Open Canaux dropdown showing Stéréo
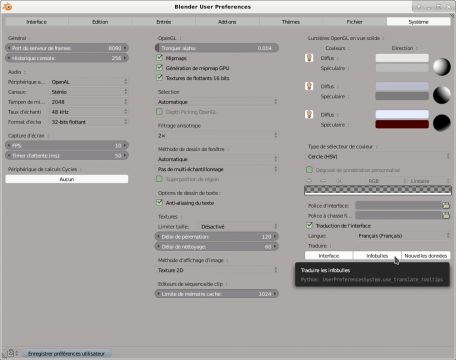This screenshot has height=360, width=456. coord(88,92)
